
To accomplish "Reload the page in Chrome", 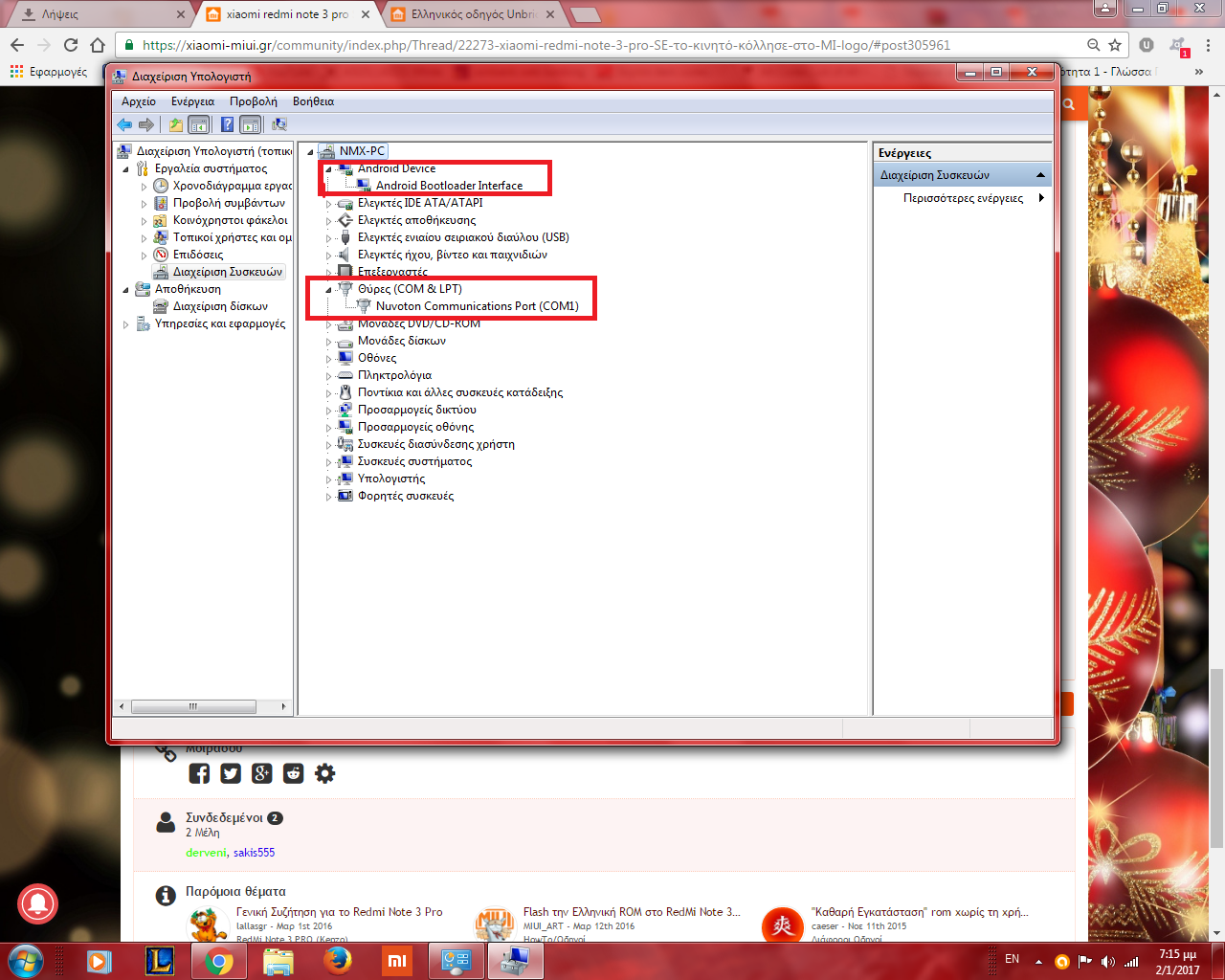I will (71, 45).
